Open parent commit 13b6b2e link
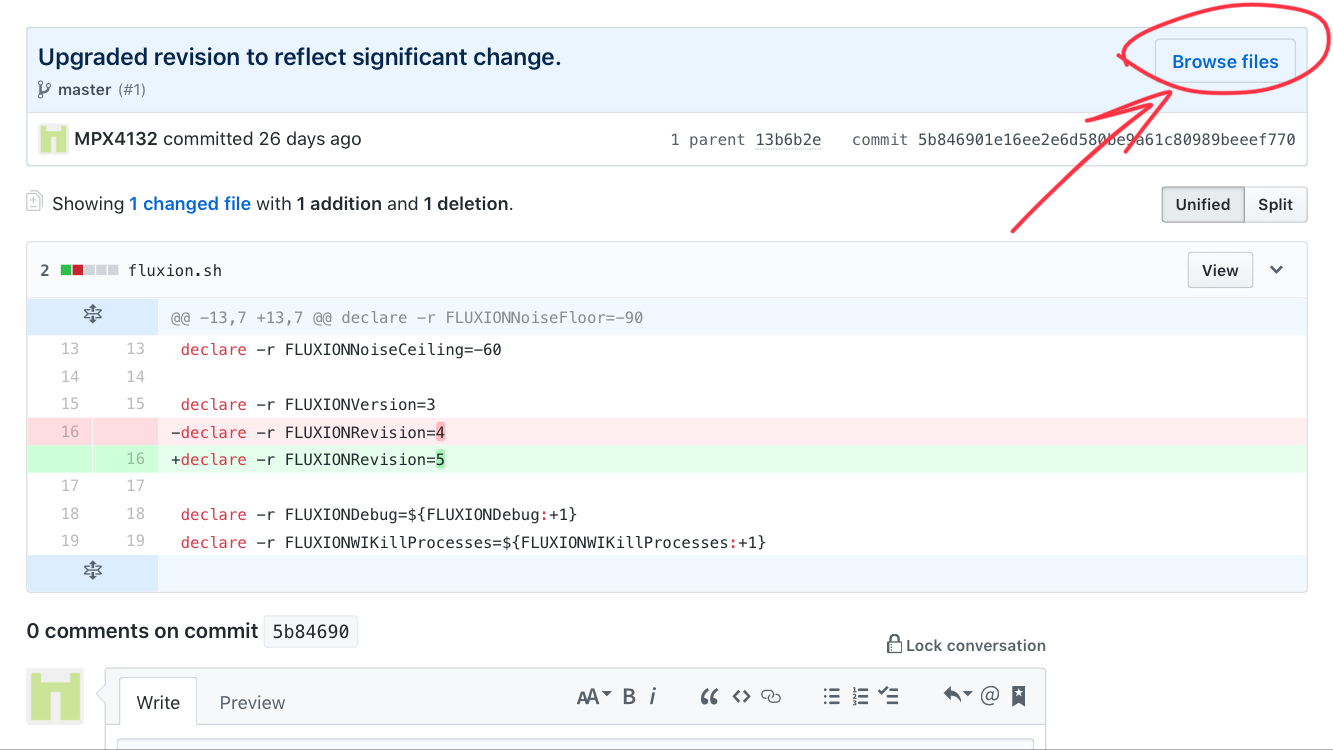Screen dimensions: 1333x750 click(x=788, y=139)
